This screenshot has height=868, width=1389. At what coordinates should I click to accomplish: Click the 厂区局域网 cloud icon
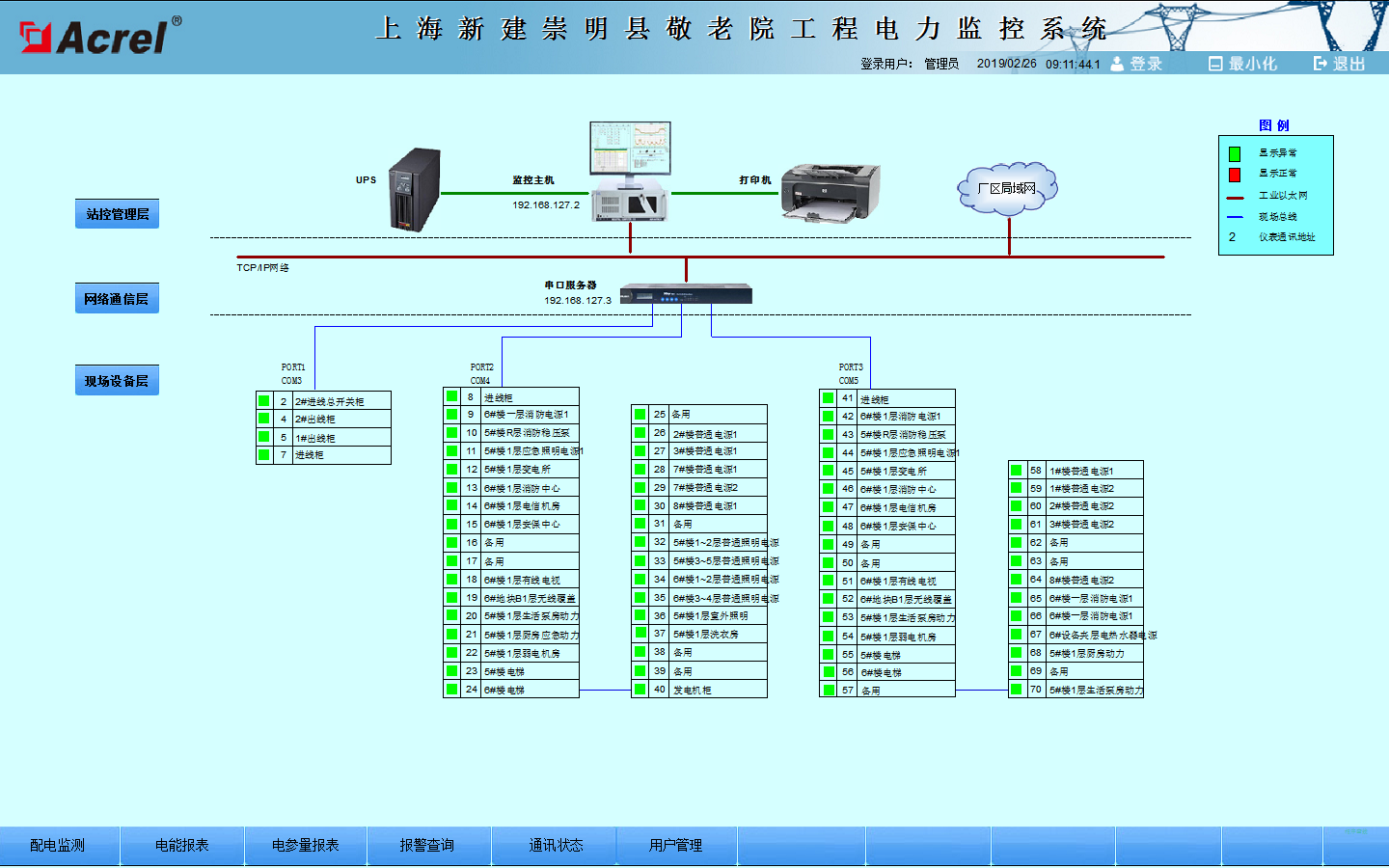point(1007,188)
